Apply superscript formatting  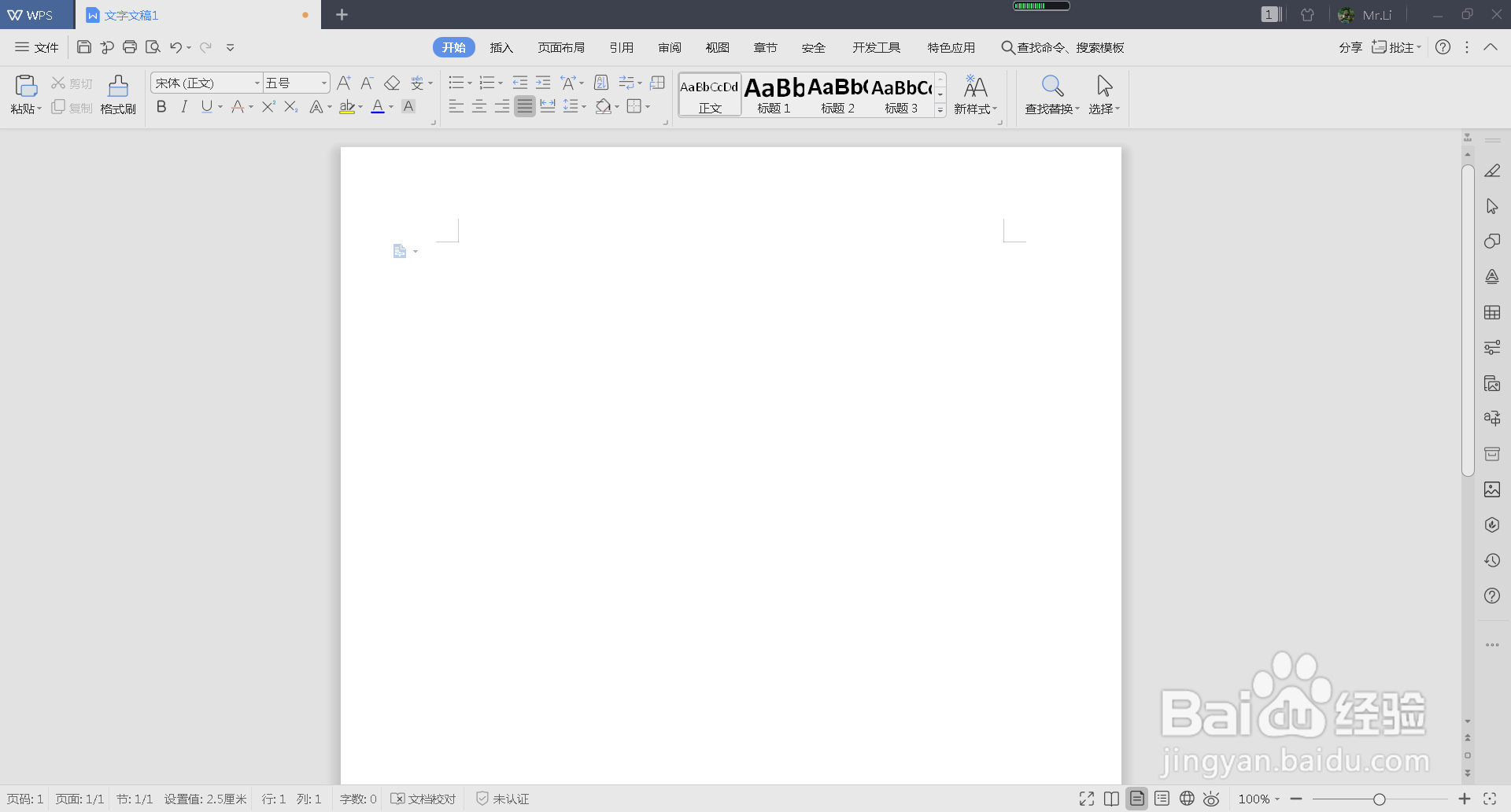[x=268, y=106]
